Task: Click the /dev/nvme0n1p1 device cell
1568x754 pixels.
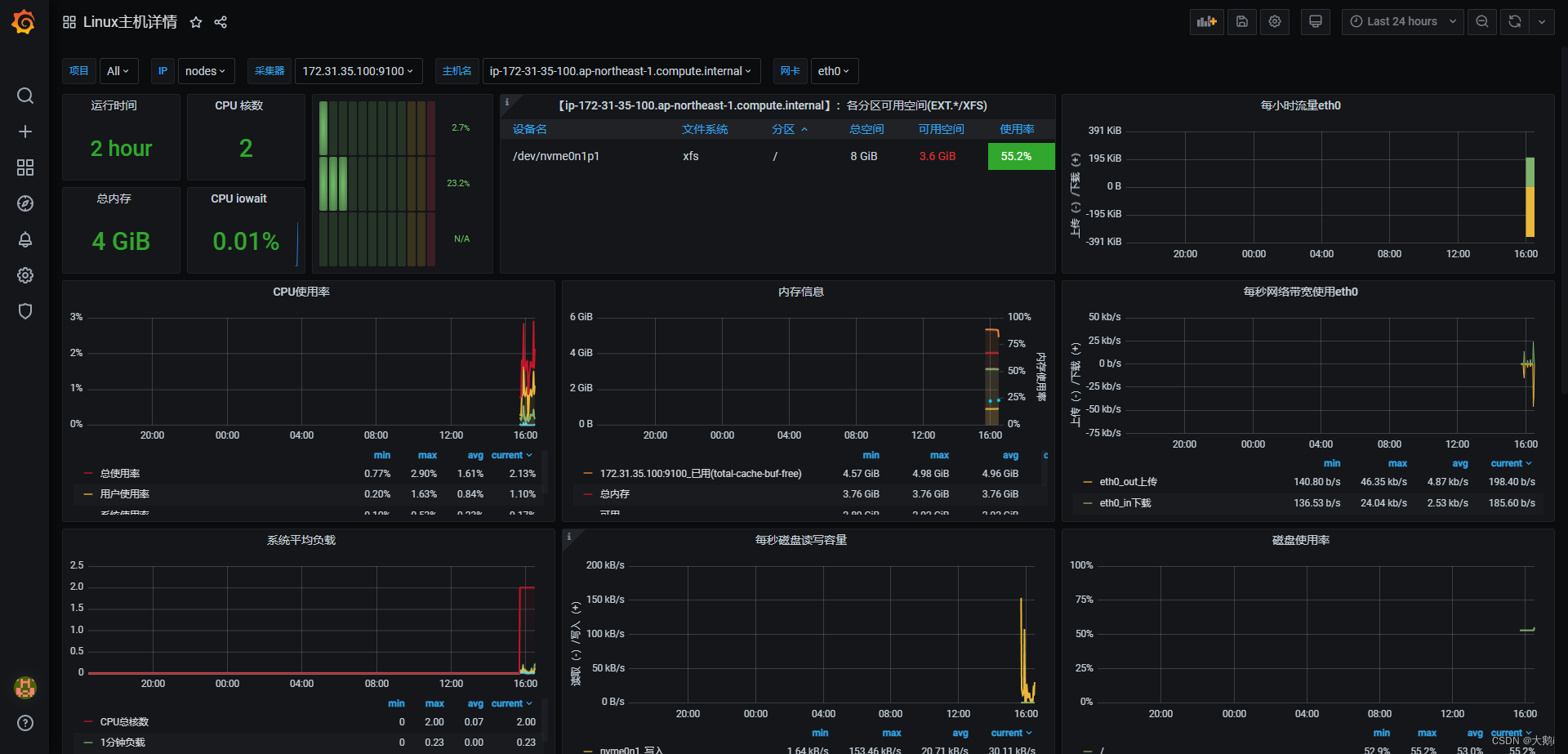Action: tap(556, 156)
